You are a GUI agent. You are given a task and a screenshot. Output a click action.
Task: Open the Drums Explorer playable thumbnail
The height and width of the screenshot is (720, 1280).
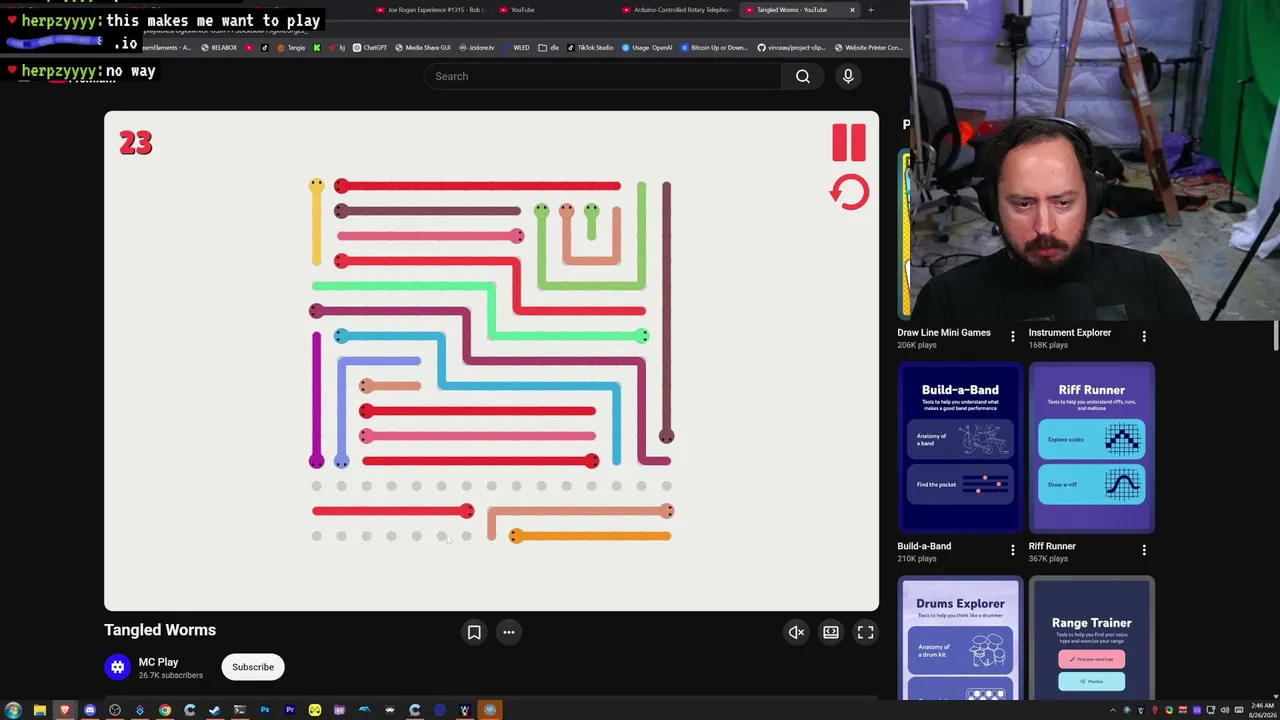click(960, 638)
